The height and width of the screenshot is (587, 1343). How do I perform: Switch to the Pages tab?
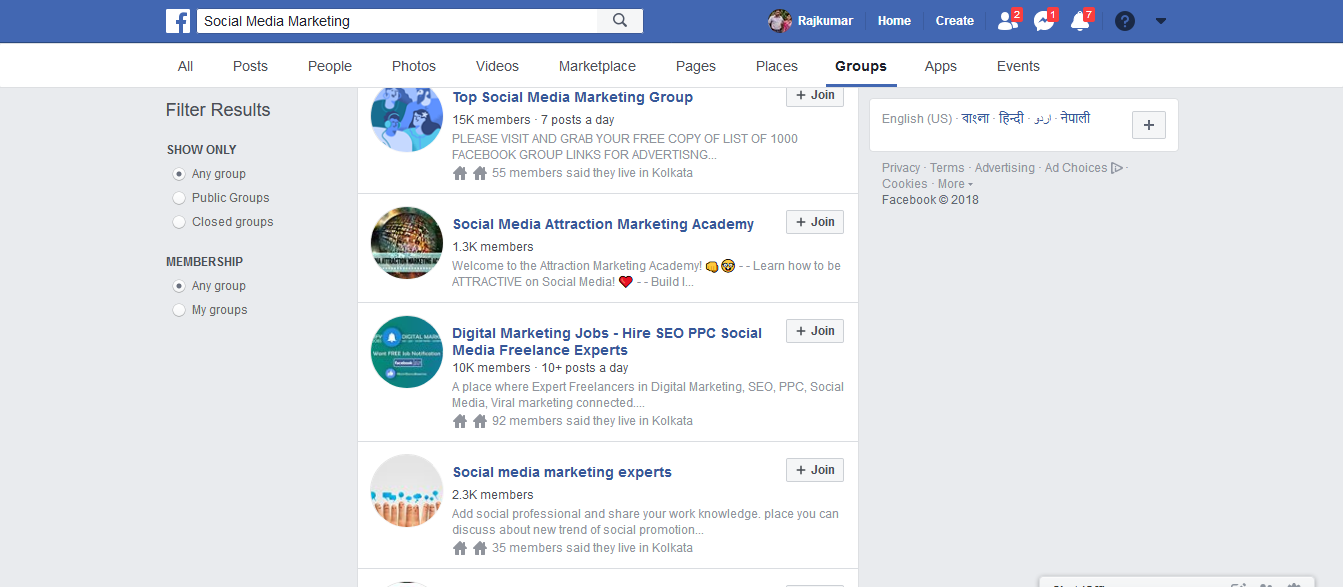(696, 66)
